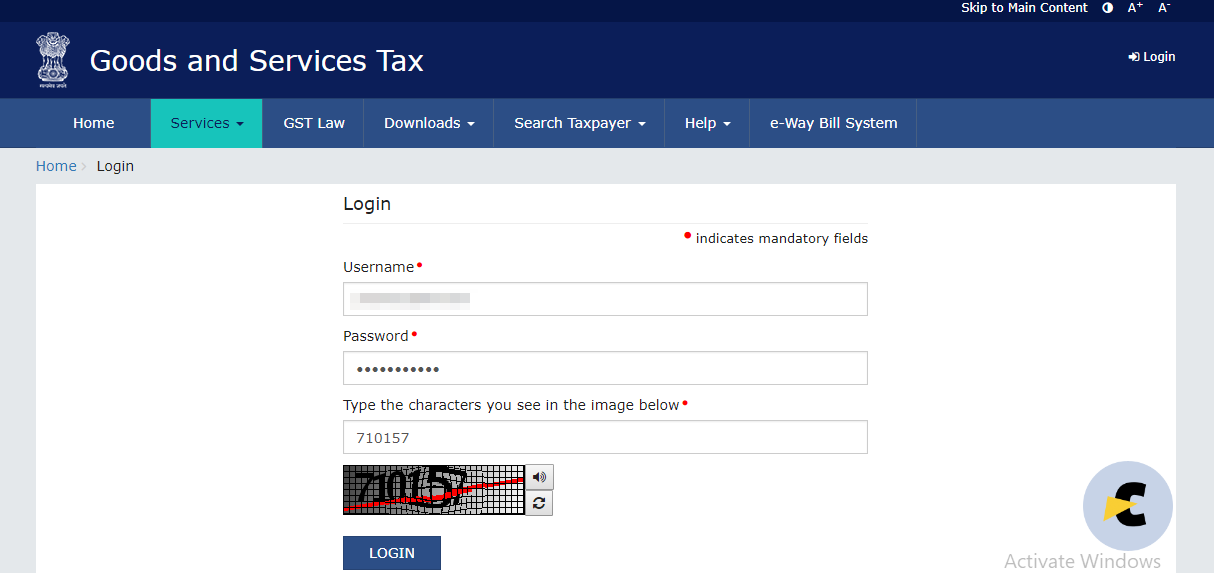This screenshot has height=573, width=1214.
Task: Expand the Search Taxpayer dropdown menu
Action: pyautogui.click(x=580, y=123)
